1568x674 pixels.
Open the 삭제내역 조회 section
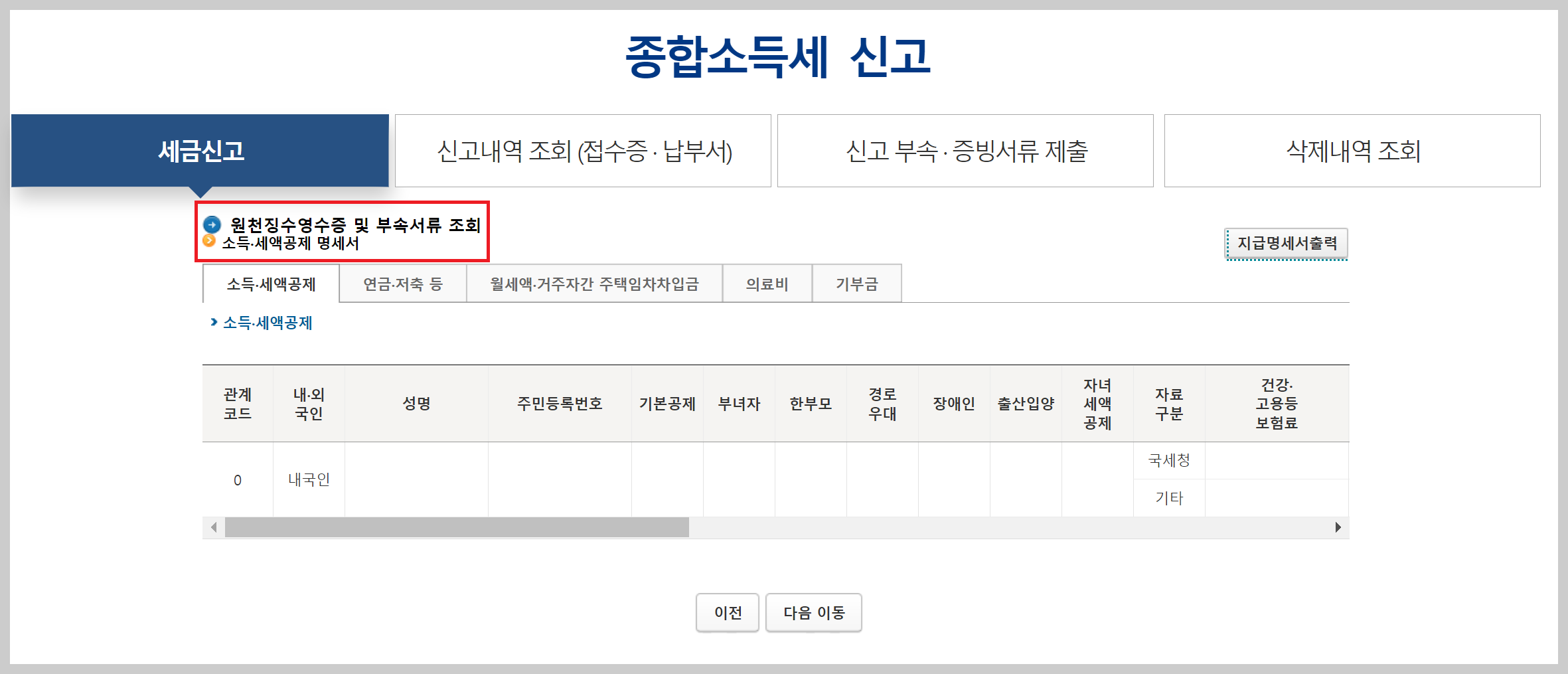coord(1352,151)
